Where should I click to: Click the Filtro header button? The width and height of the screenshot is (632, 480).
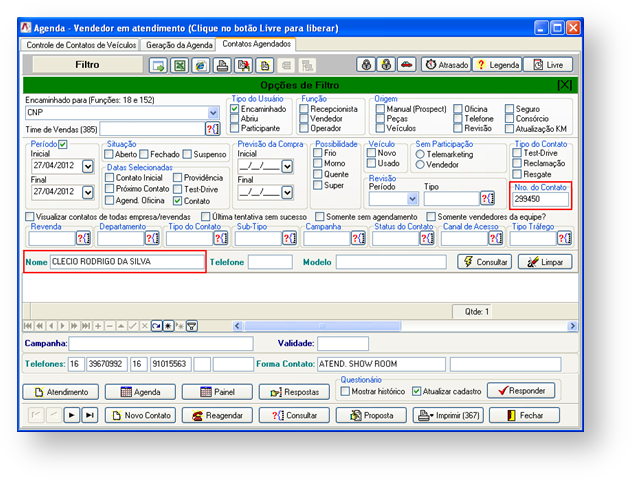coord(87,64)
